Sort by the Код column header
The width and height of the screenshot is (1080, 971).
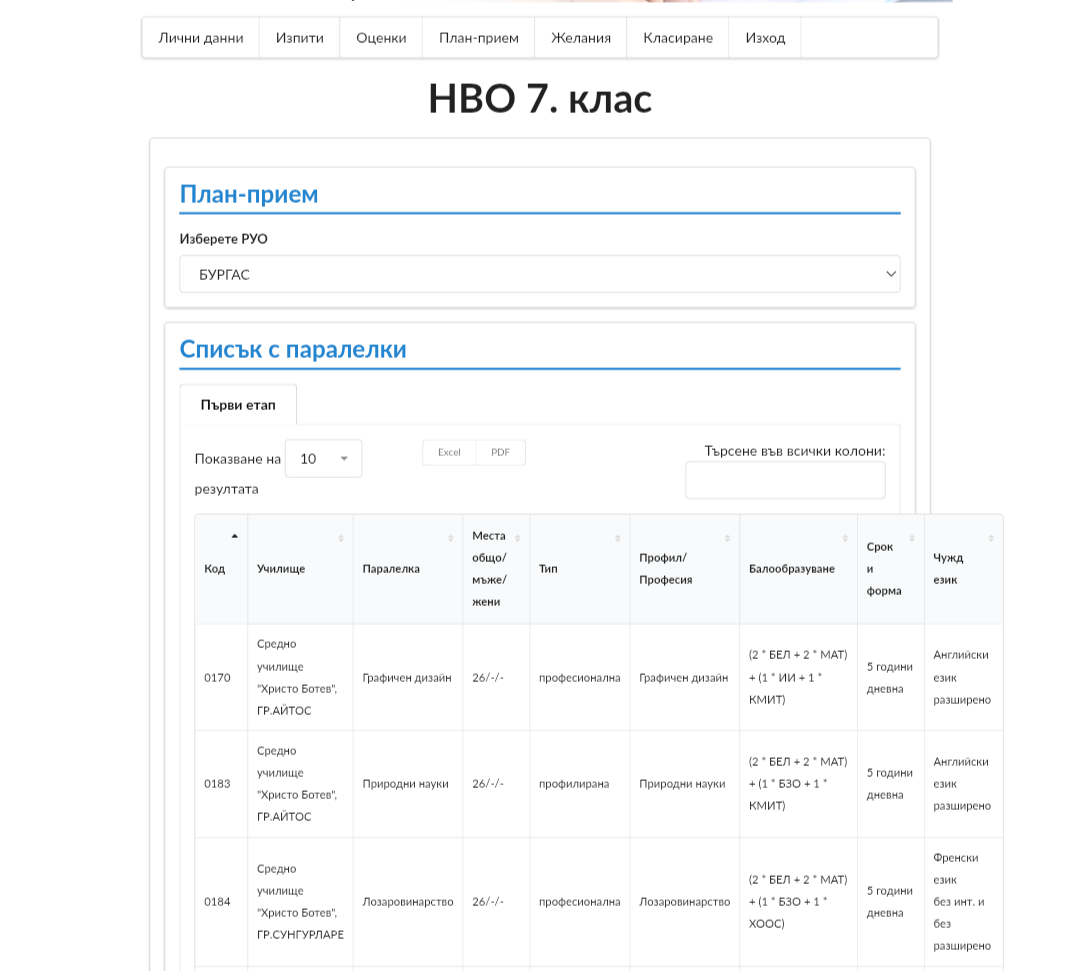click(x=221, y=569)
